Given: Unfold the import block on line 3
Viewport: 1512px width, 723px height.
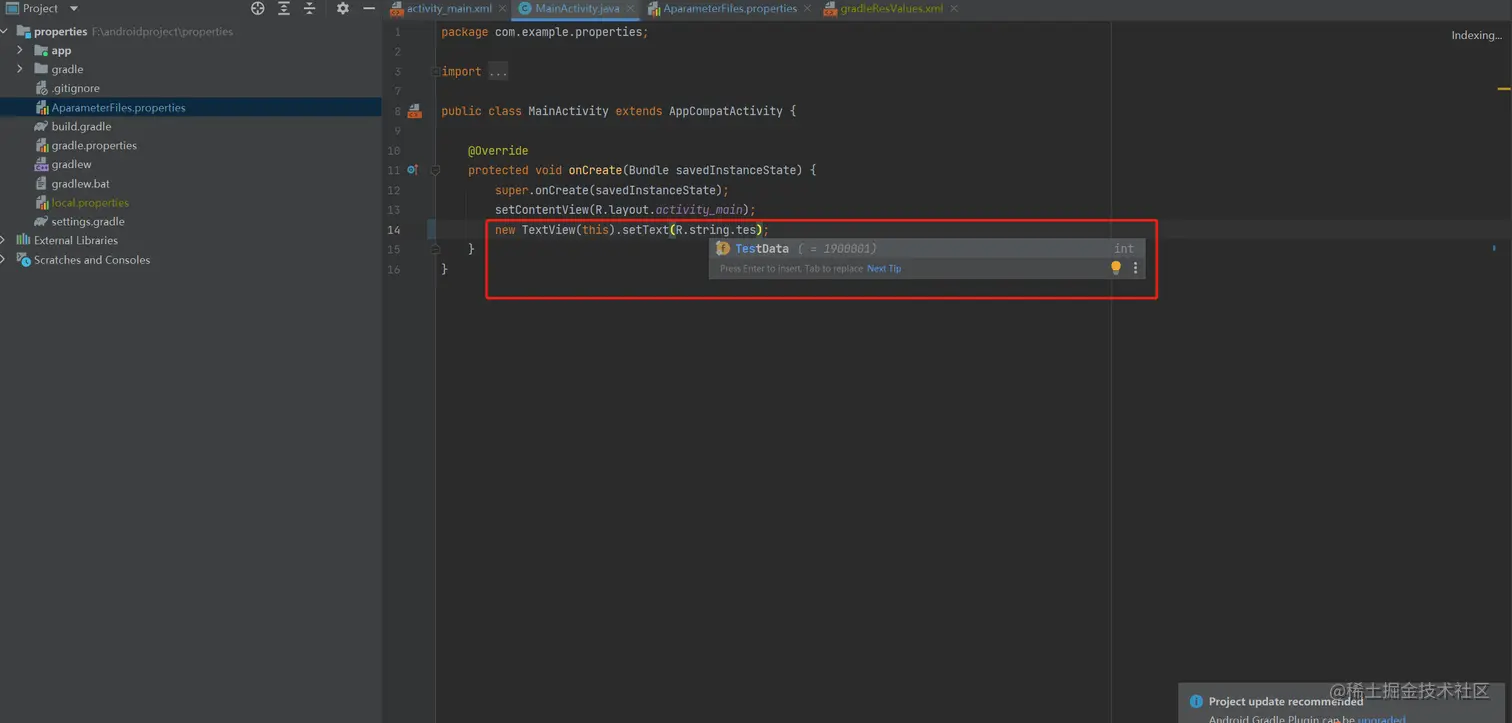Looking at the screenshot, I should (435, 72).
